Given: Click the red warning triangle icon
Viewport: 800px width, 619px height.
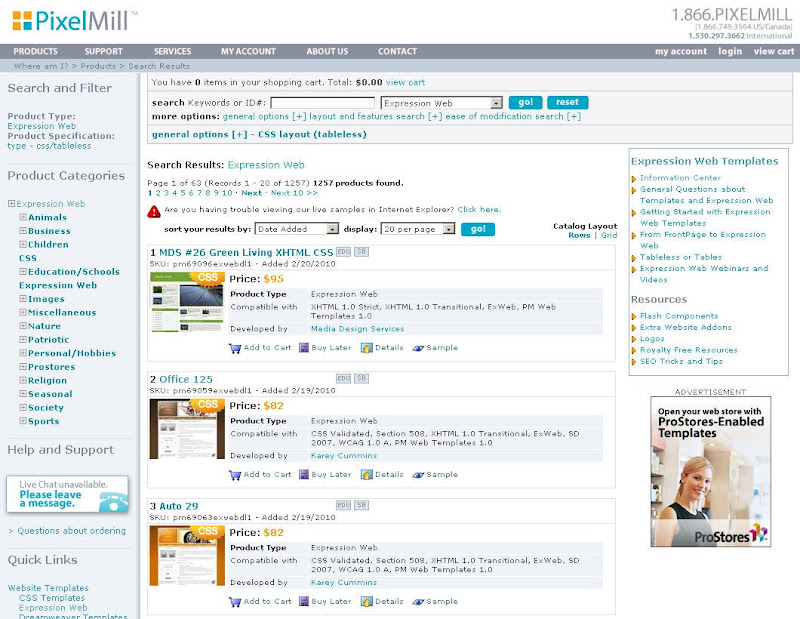Looking at the screenshot, I should click(x=154, y=211).
